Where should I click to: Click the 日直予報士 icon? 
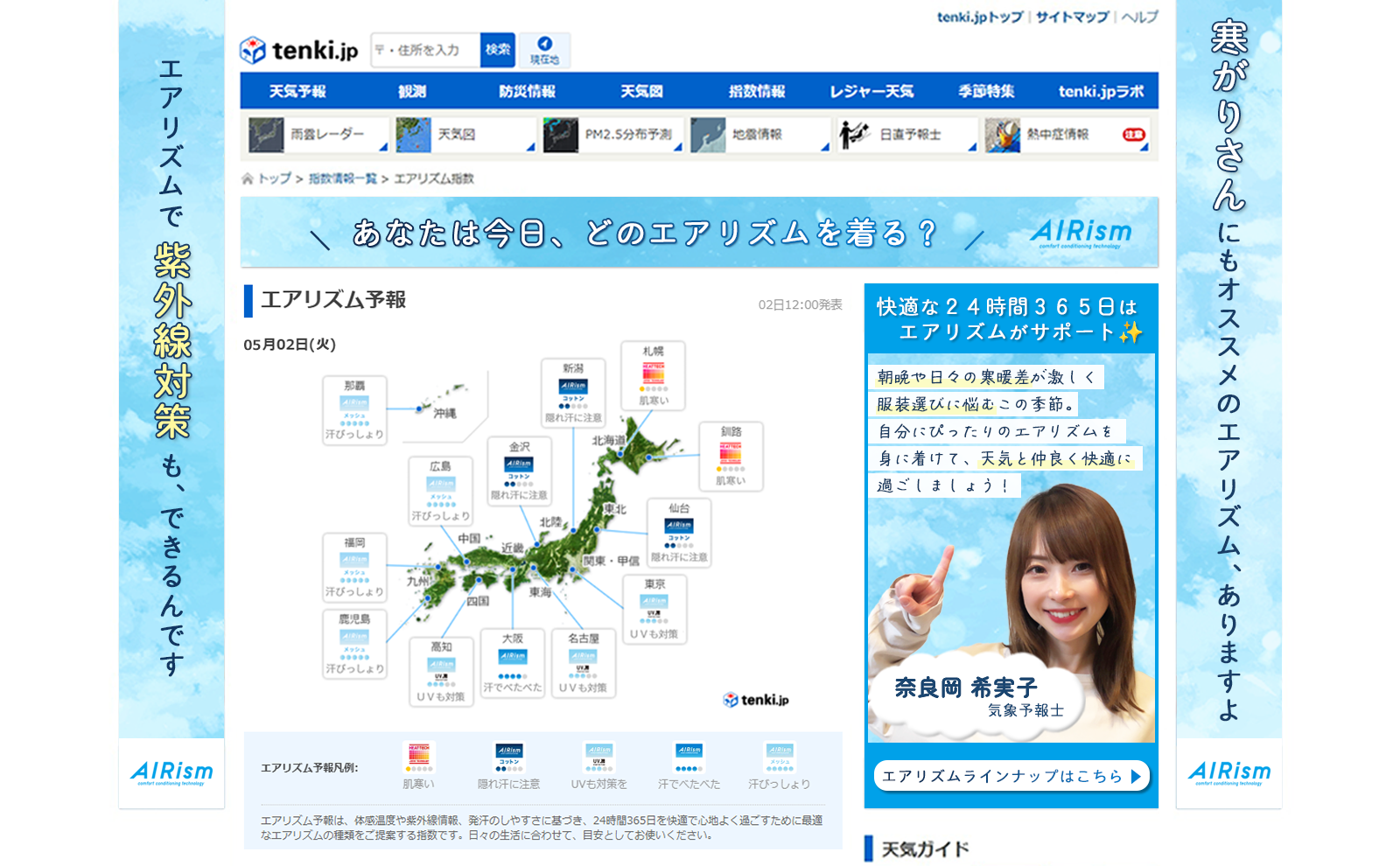(x=855, y=135)
